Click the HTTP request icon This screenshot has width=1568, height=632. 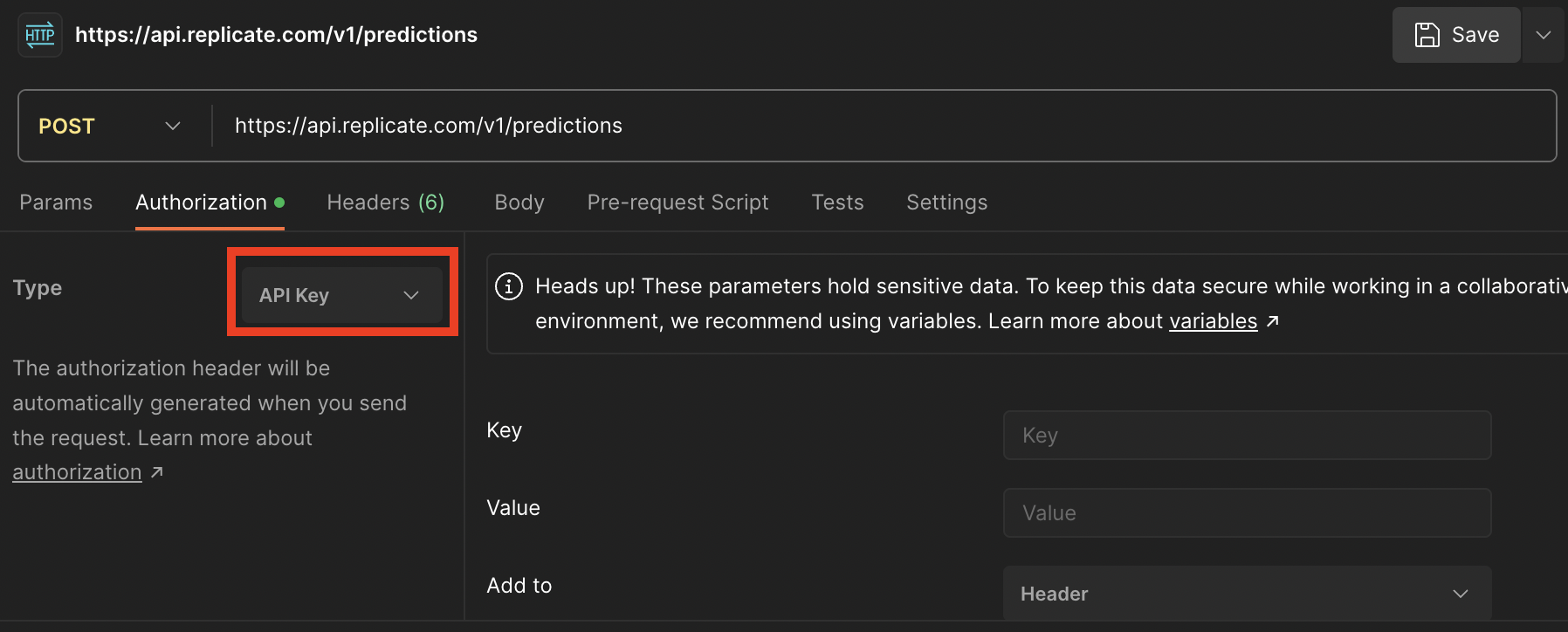tap(40, 35)
